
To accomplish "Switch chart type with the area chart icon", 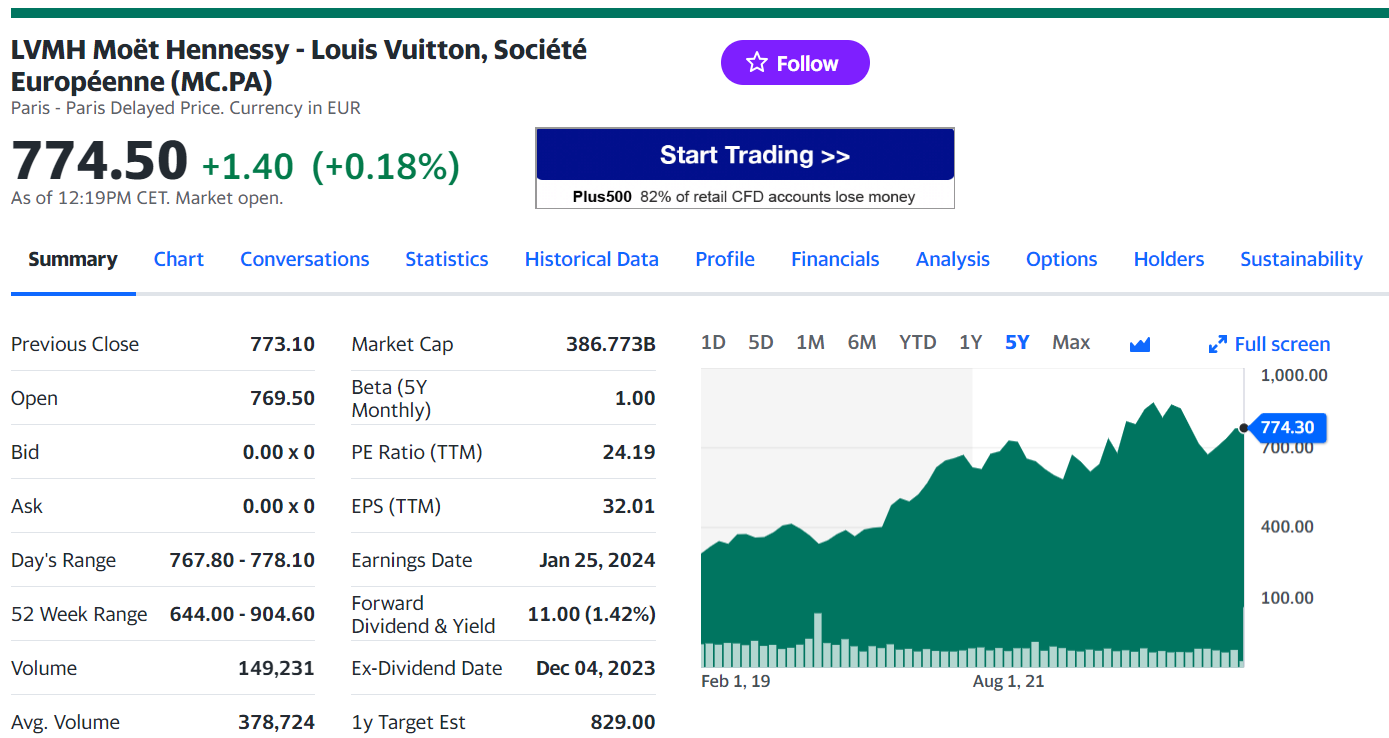I will point(1140,344).
